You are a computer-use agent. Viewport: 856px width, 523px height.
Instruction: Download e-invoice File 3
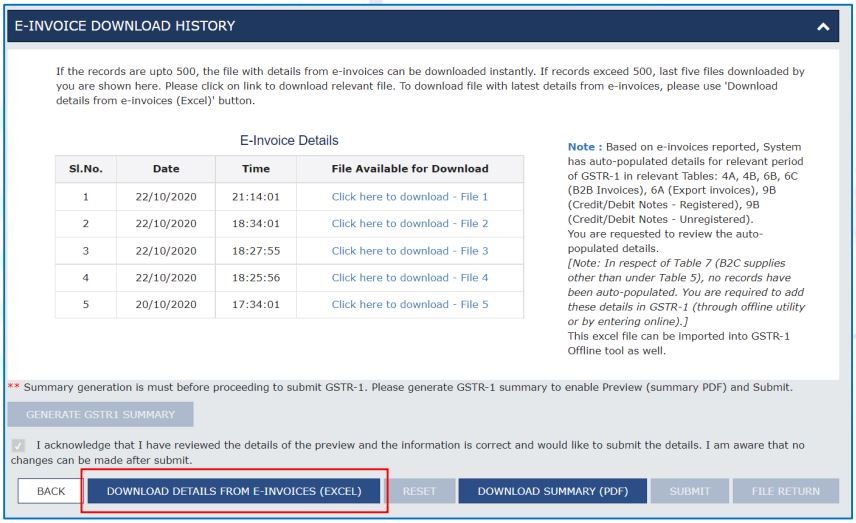coord(409,251)
